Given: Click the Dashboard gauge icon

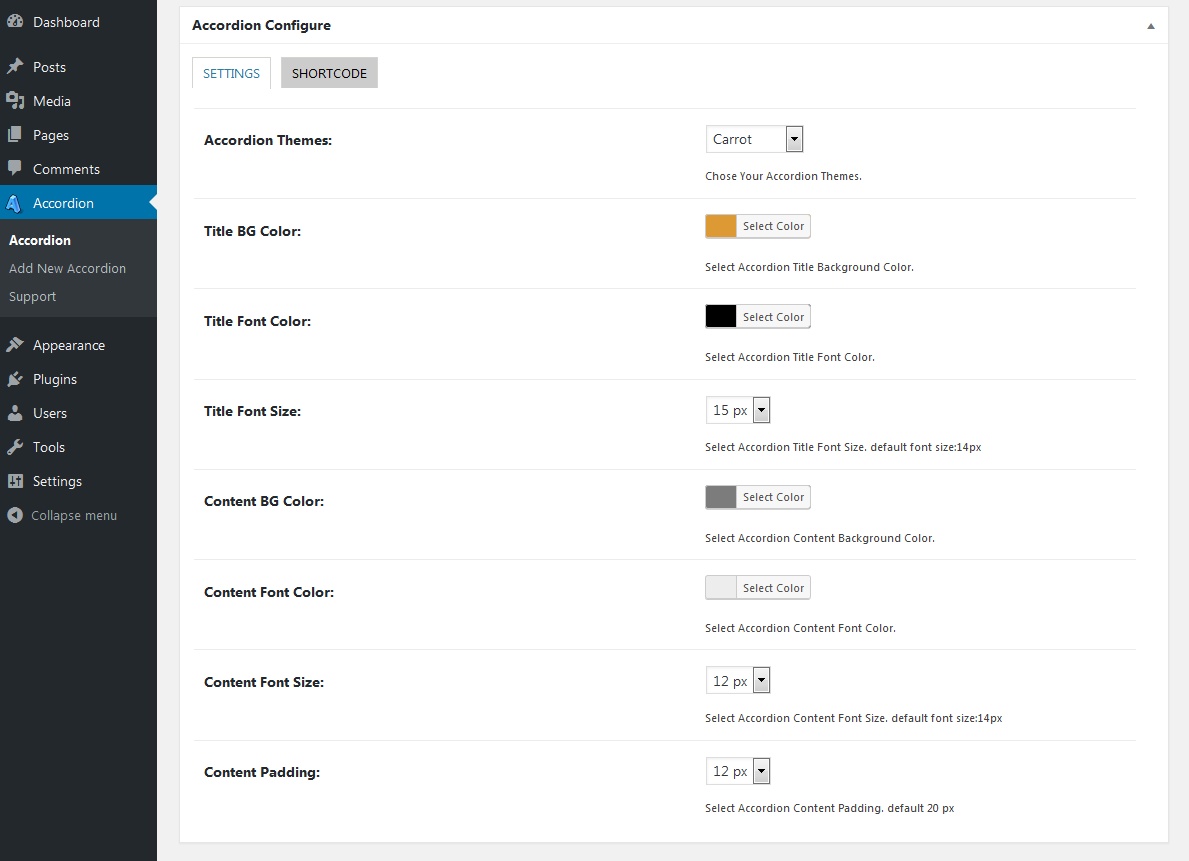Looking at the screenshot, I should pos(15,22).
